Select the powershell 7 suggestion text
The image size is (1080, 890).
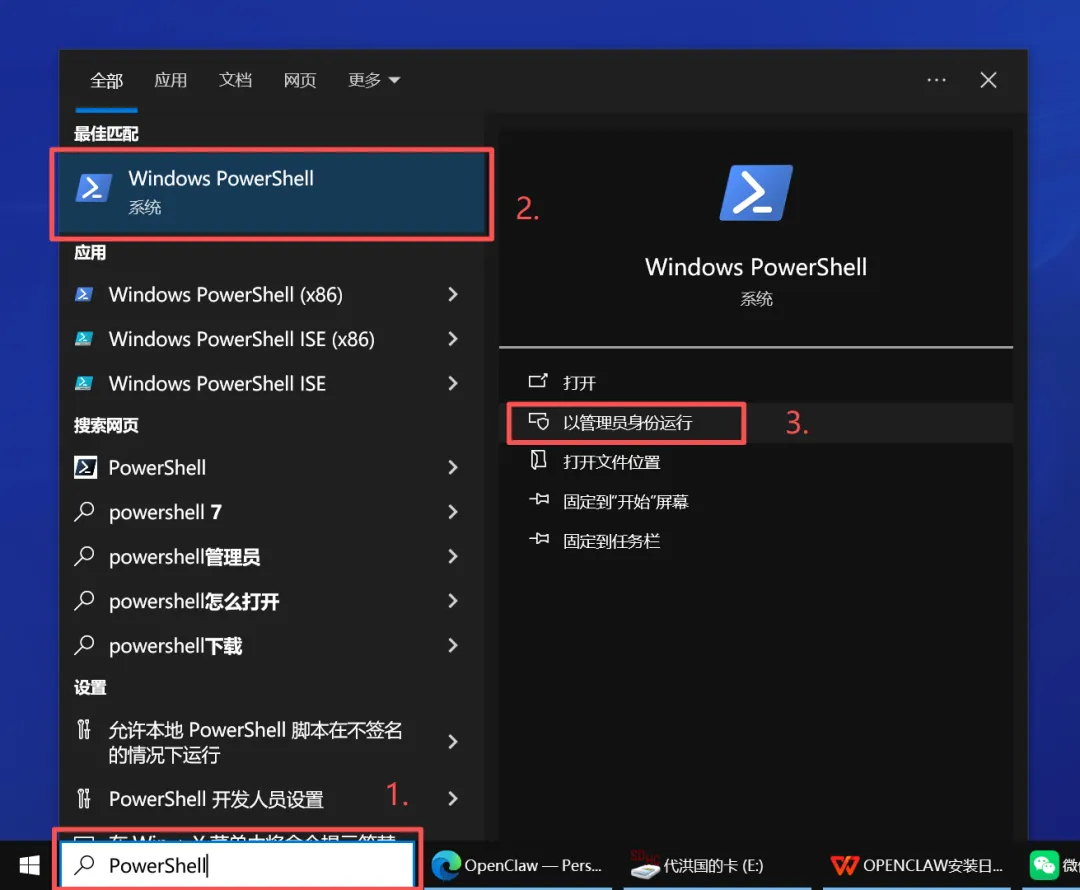pyautogui.click(x=165, y=512)
